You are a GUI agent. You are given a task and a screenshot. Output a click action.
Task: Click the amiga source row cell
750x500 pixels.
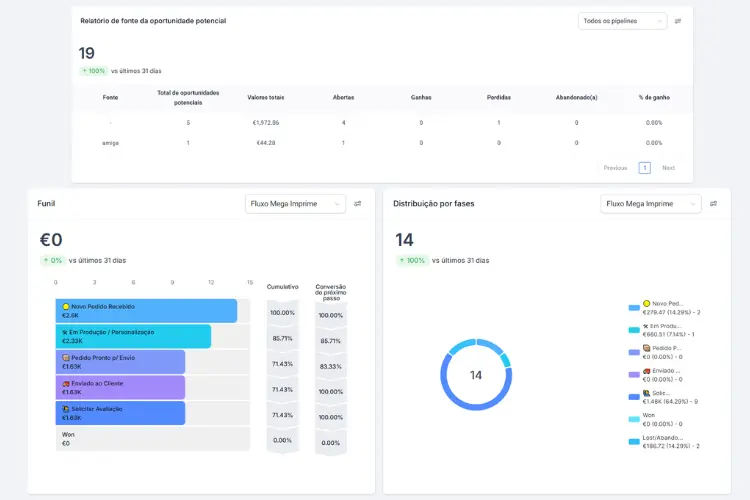point(110,143)
